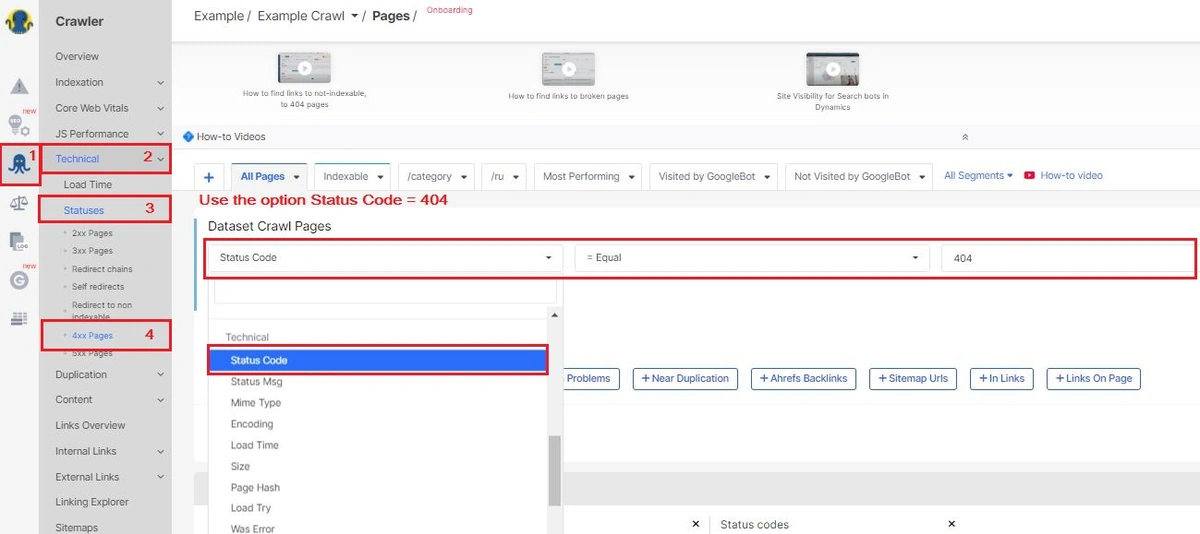The image size is (1200, 534).
Task: Open the Redirect chains report
Action: tap(102, 269)
